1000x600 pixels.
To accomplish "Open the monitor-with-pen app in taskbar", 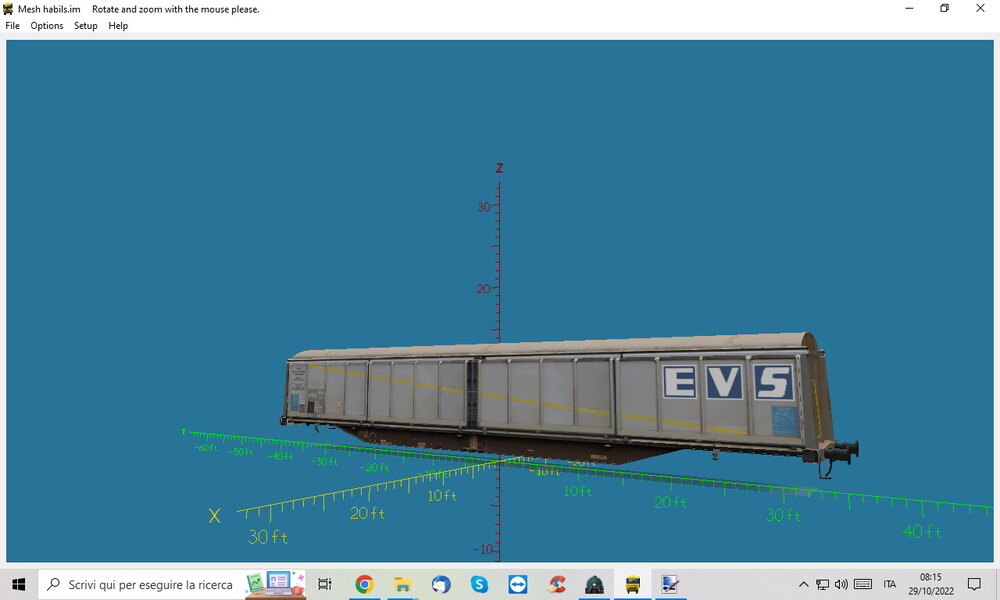I will (x=670, y=584).
